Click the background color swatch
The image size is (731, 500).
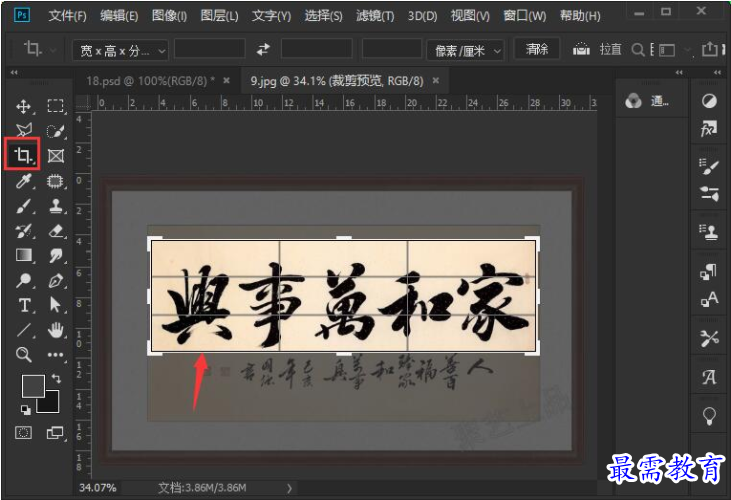[x=50, y=404]
